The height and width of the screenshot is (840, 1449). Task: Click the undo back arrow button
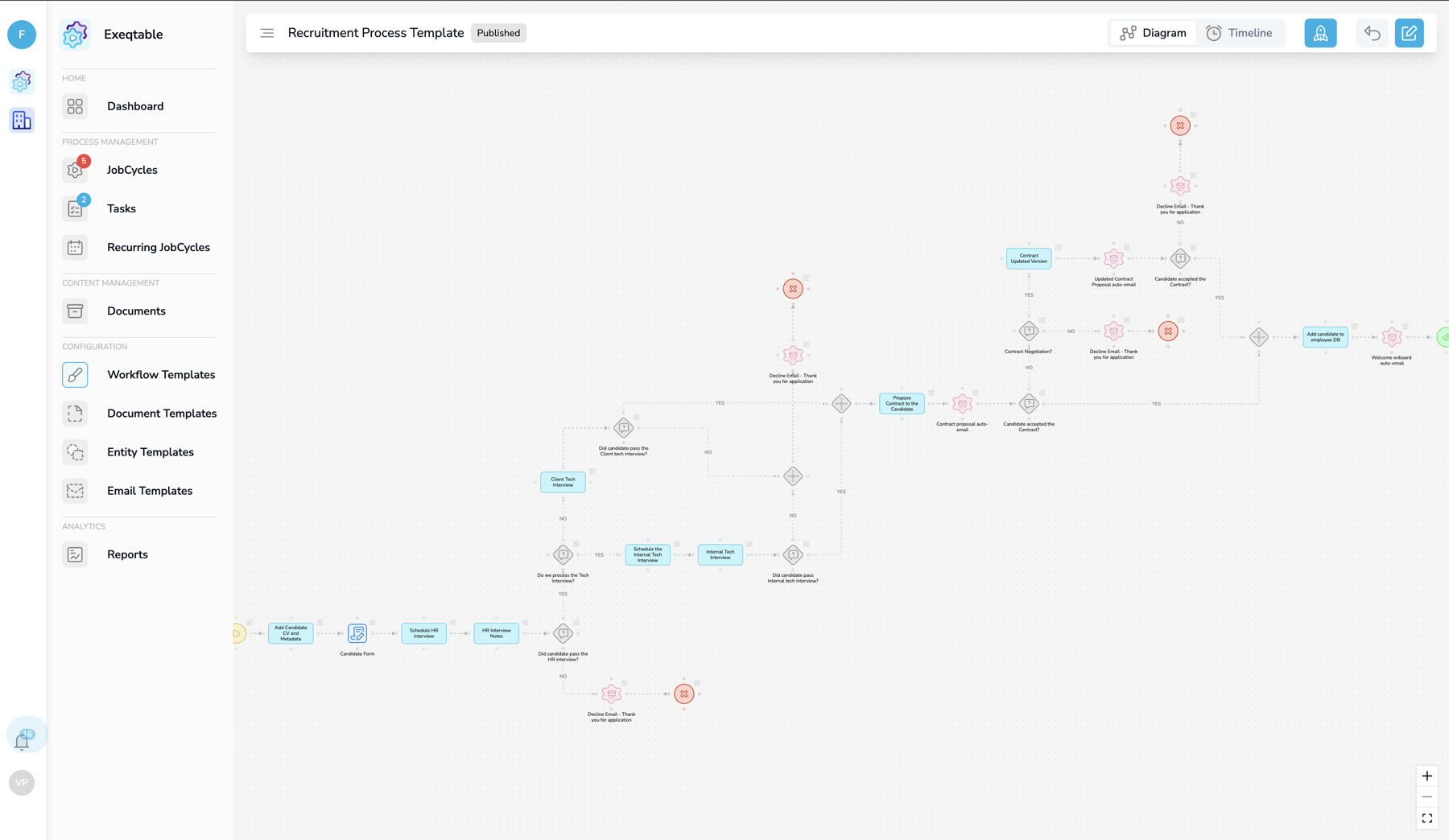[x=1373, y=33]
